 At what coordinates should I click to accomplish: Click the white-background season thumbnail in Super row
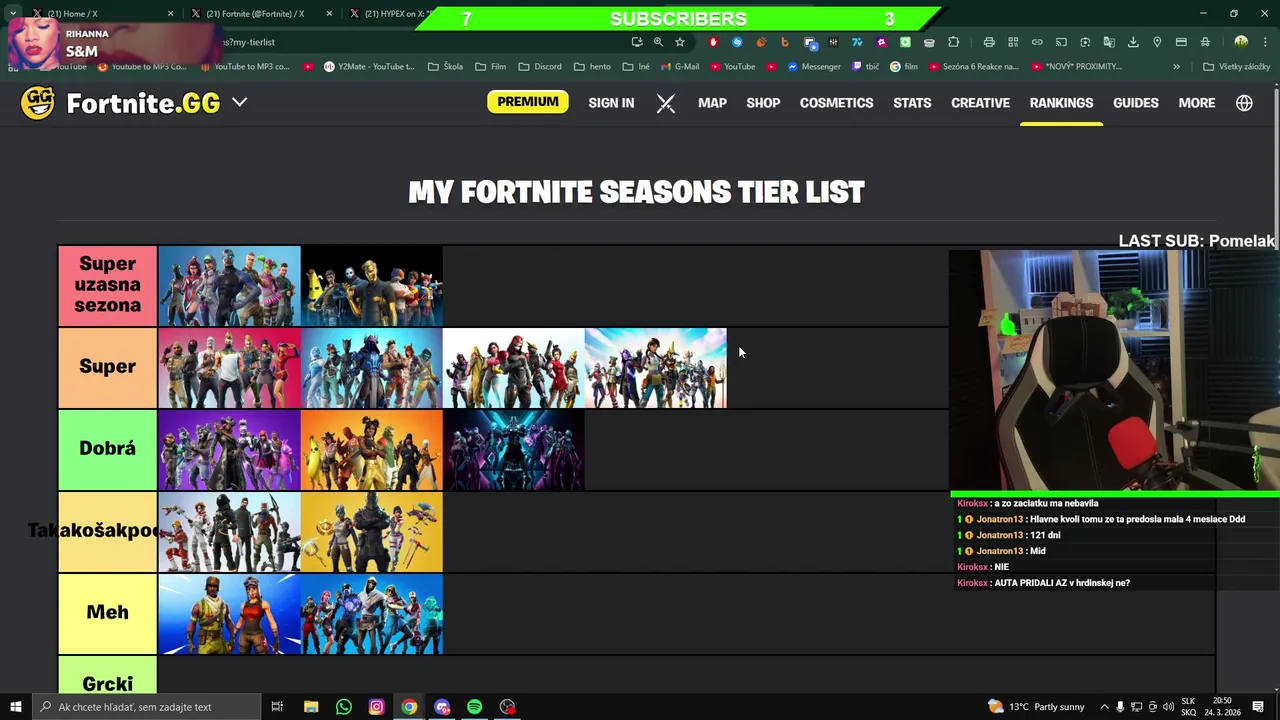[513, 368]
